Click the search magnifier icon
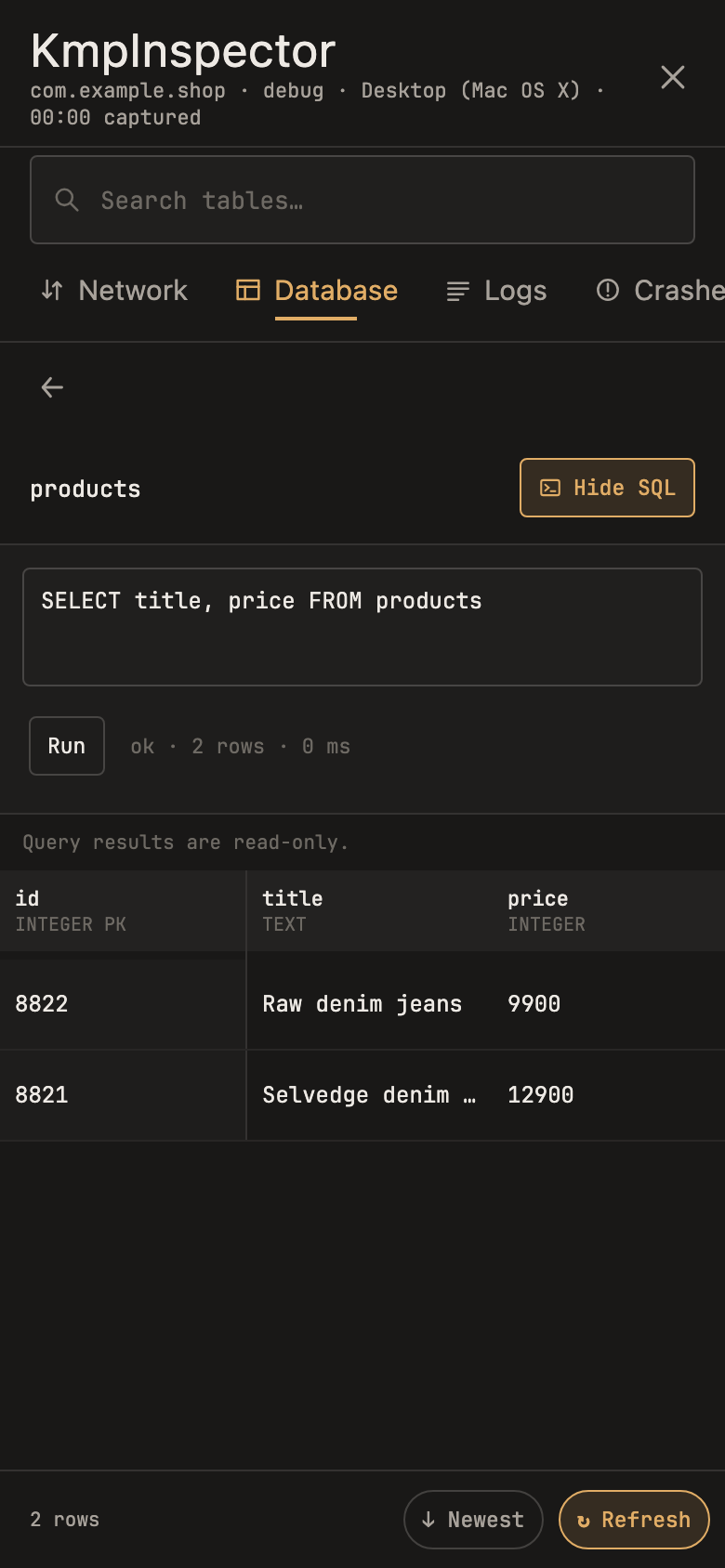This screenshot has width=725, height=1568. pos(67,200)
